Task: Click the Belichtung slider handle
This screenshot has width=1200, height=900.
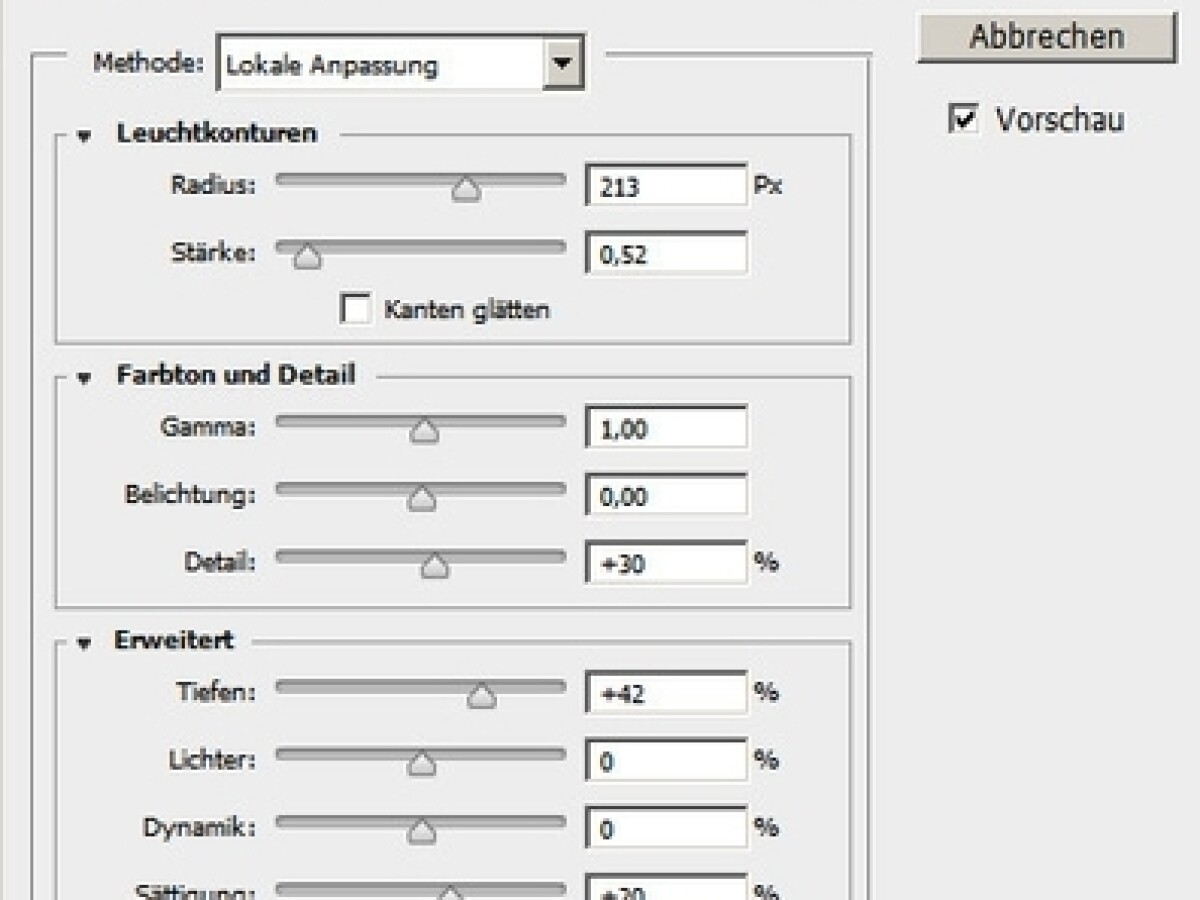Action: (x=421, y=498)
